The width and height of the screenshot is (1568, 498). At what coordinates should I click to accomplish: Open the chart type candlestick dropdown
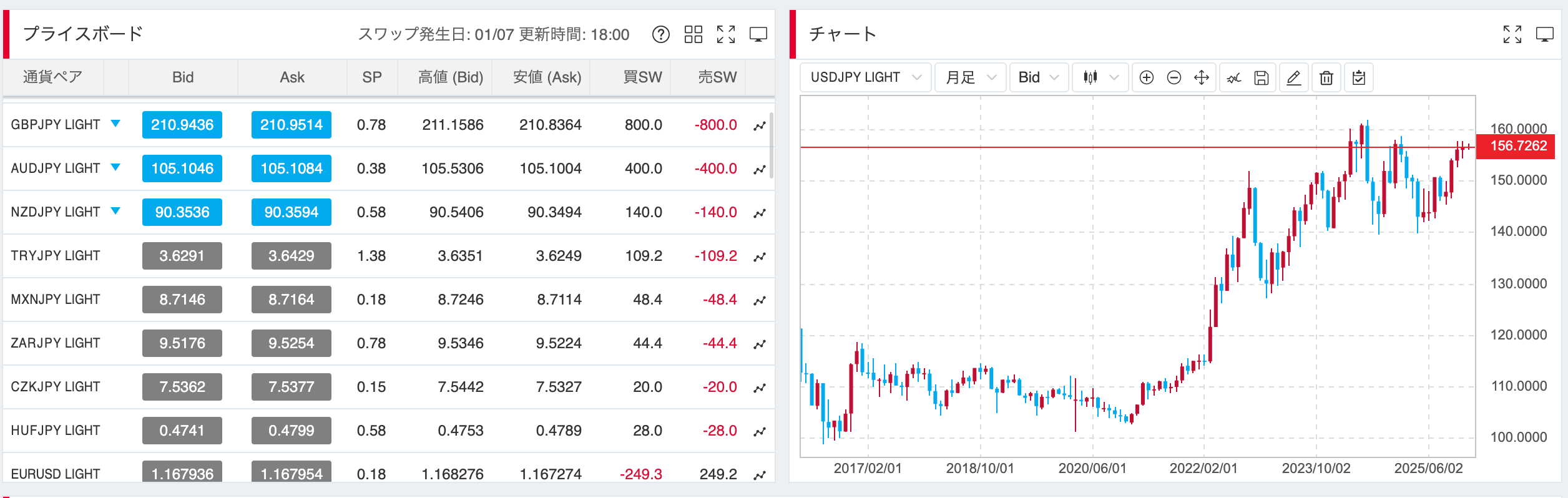point(1100,77)
